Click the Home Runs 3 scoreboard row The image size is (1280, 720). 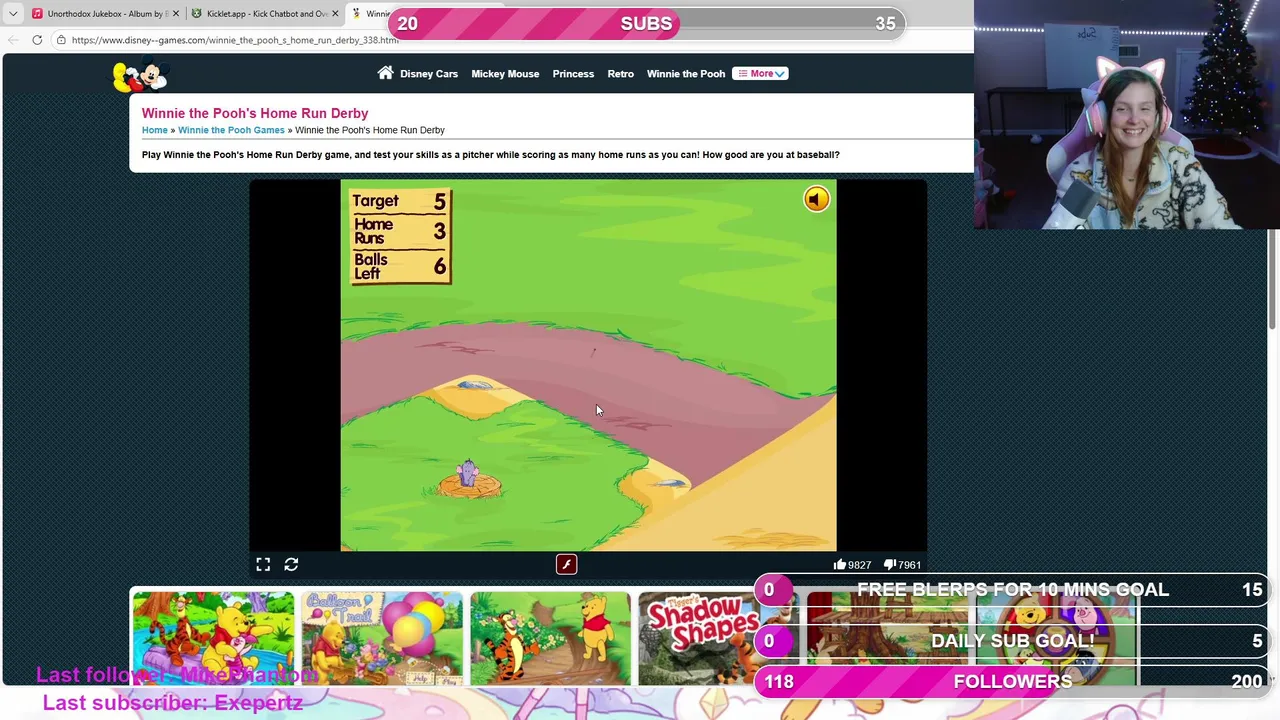(400, 232)
